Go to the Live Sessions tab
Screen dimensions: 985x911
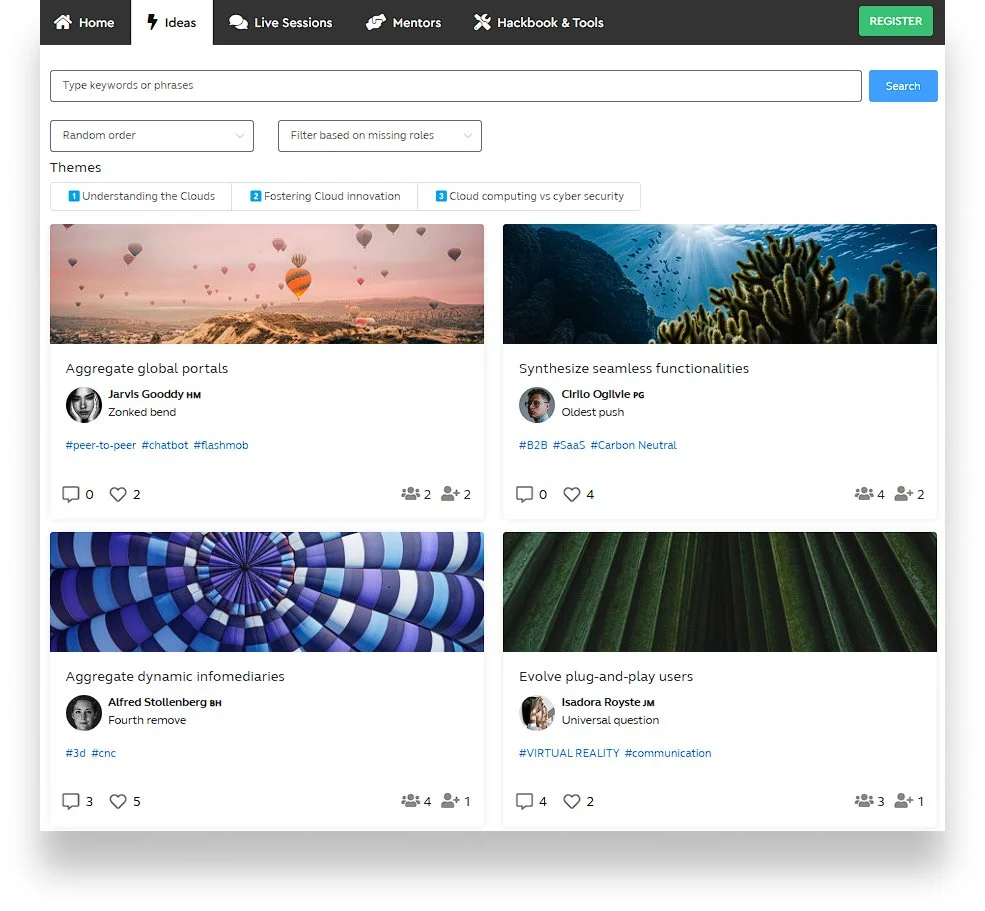(x=280, y=23)
